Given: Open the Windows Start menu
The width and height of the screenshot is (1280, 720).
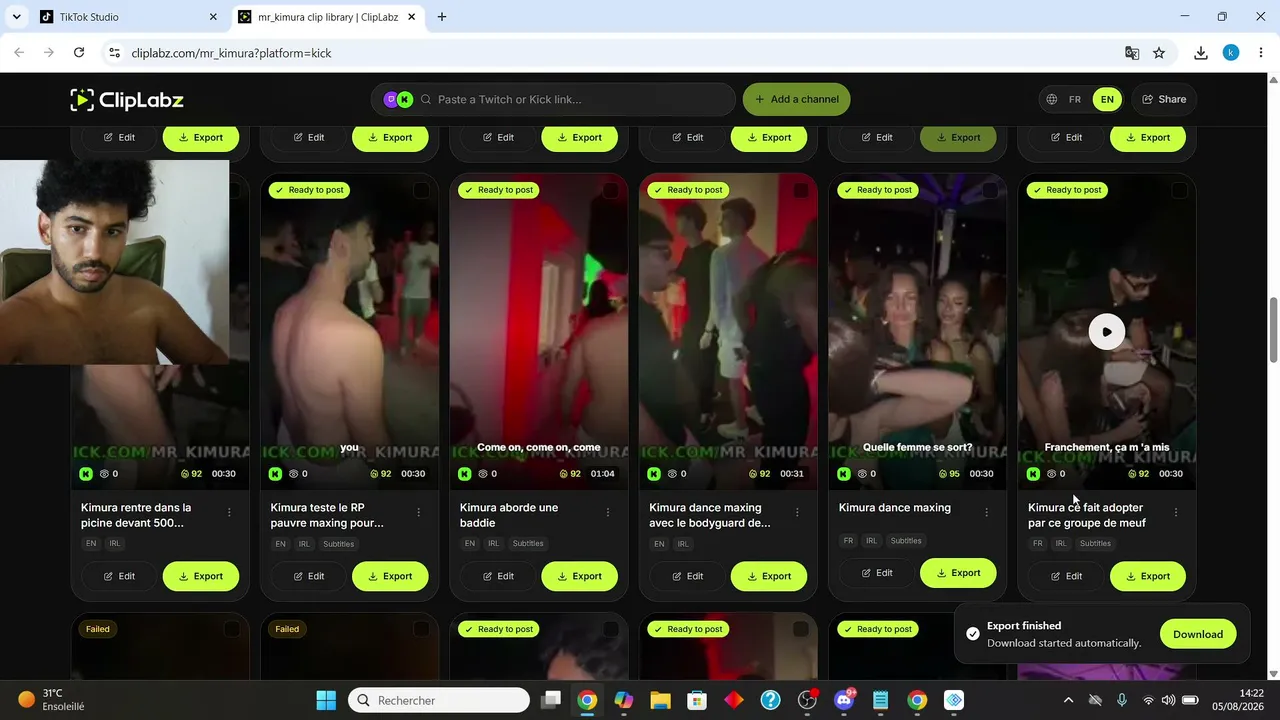Looking at the screenshot, I should (326, 700).
